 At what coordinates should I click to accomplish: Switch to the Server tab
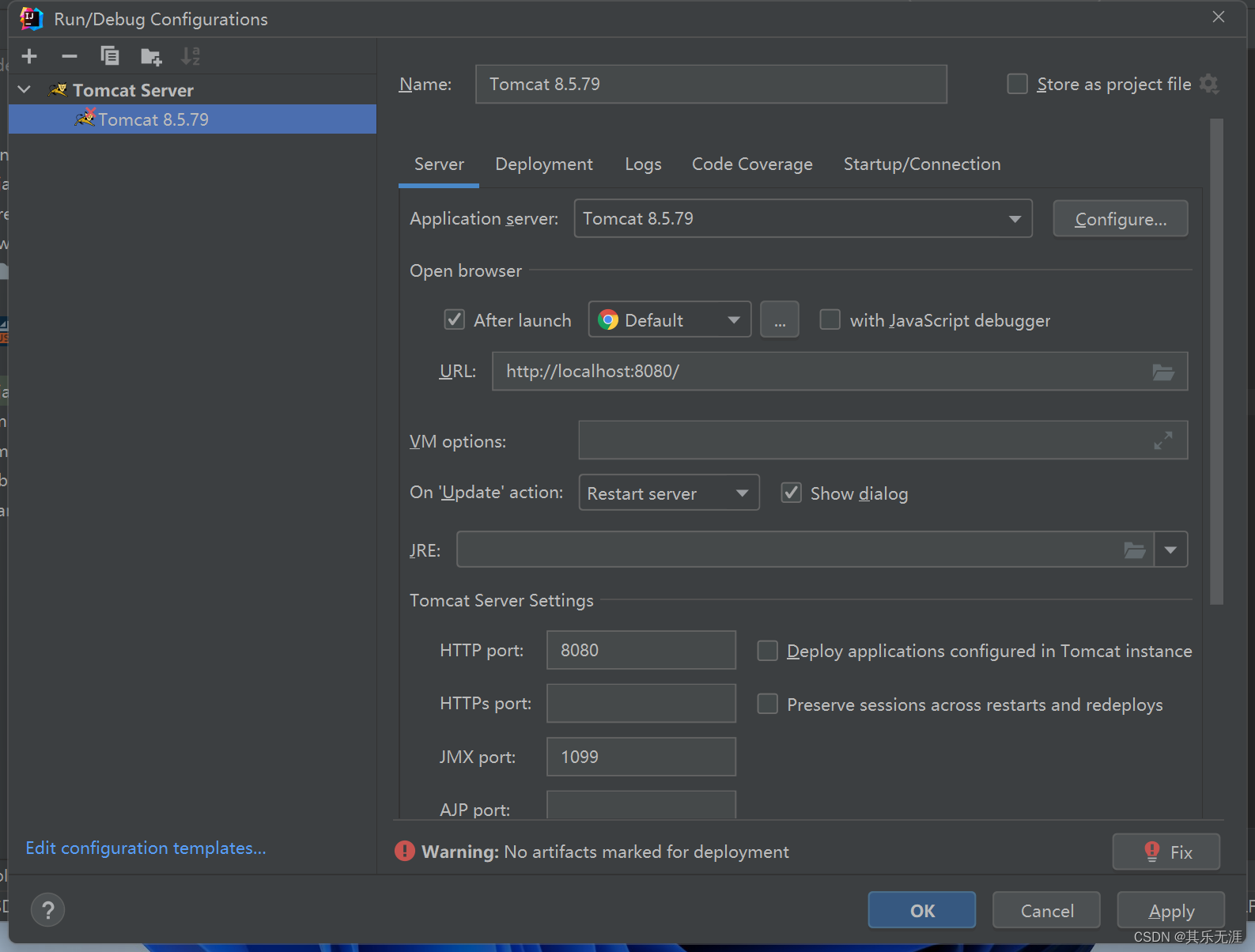pos(439,164)
